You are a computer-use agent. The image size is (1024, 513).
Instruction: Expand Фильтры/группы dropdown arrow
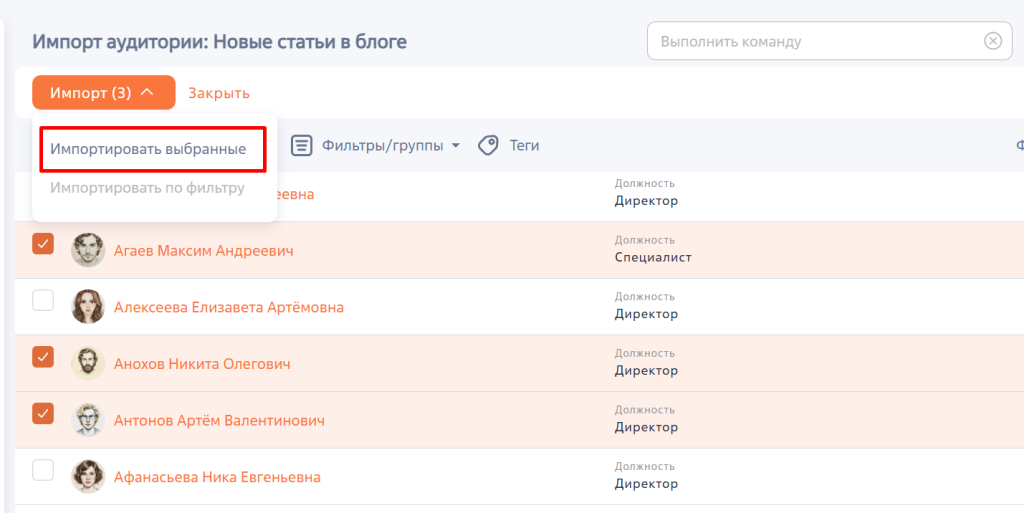(456, 146)
